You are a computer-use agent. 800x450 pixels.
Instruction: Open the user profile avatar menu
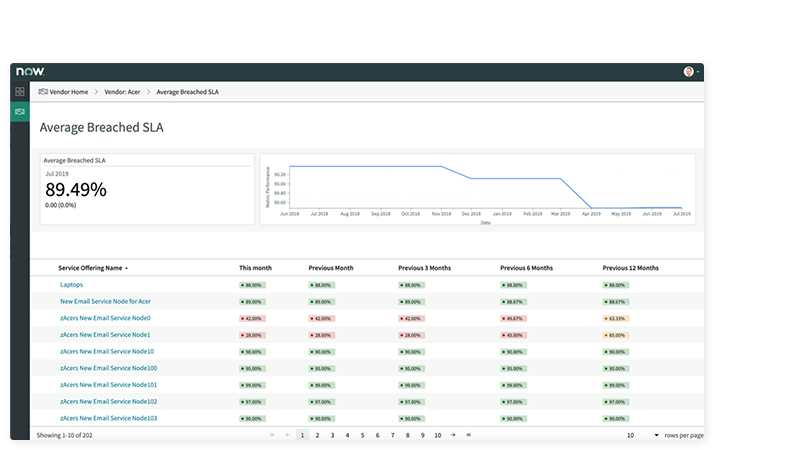689,72
